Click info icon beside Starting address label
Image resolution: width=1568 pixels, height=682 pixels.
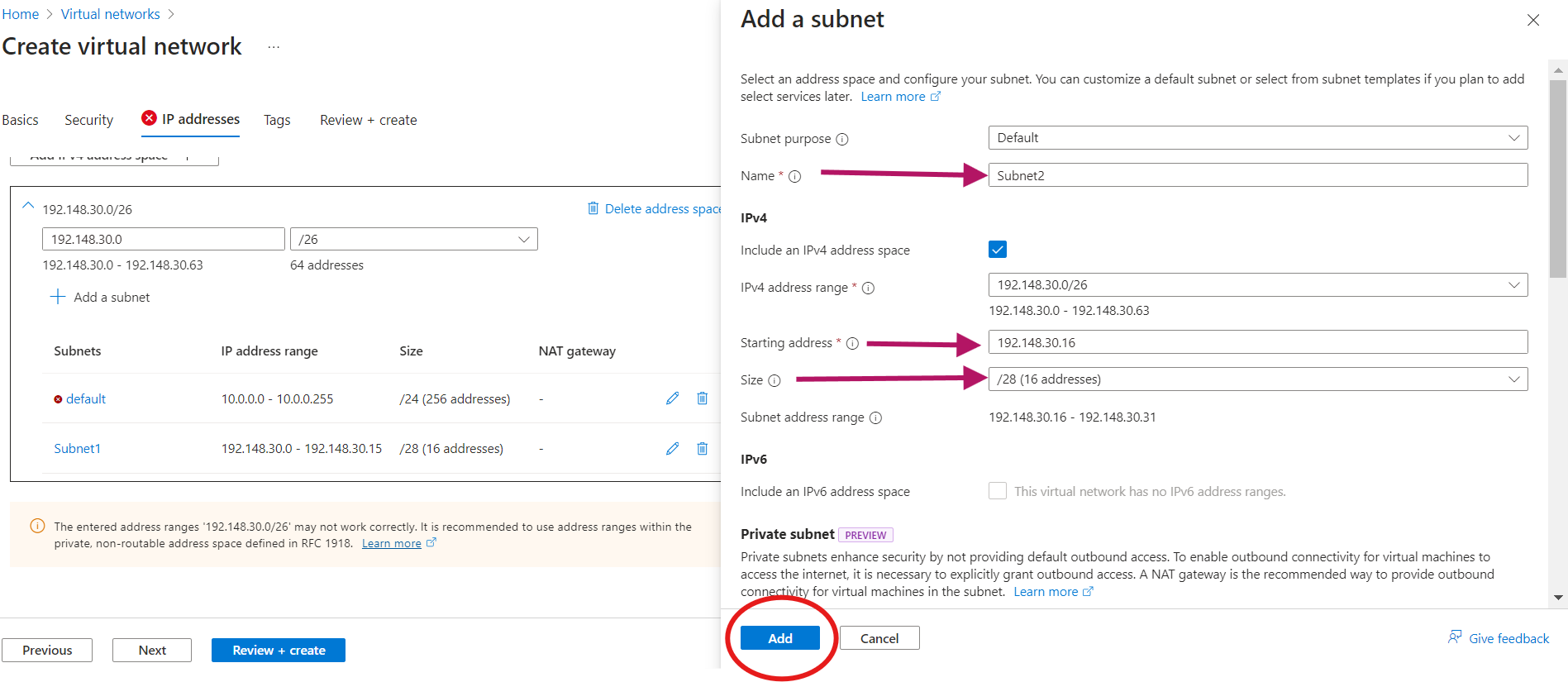click(852, 343)
